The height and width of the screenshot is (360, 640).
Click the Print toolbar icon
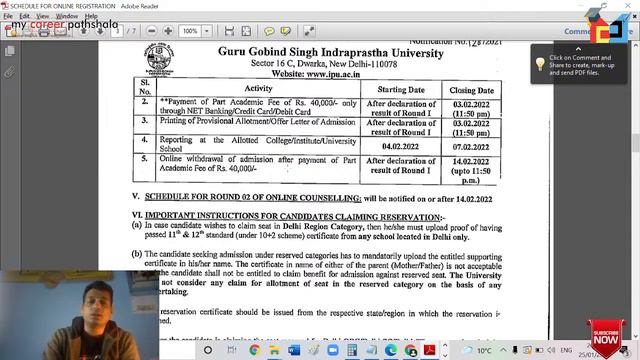[44, 32]
